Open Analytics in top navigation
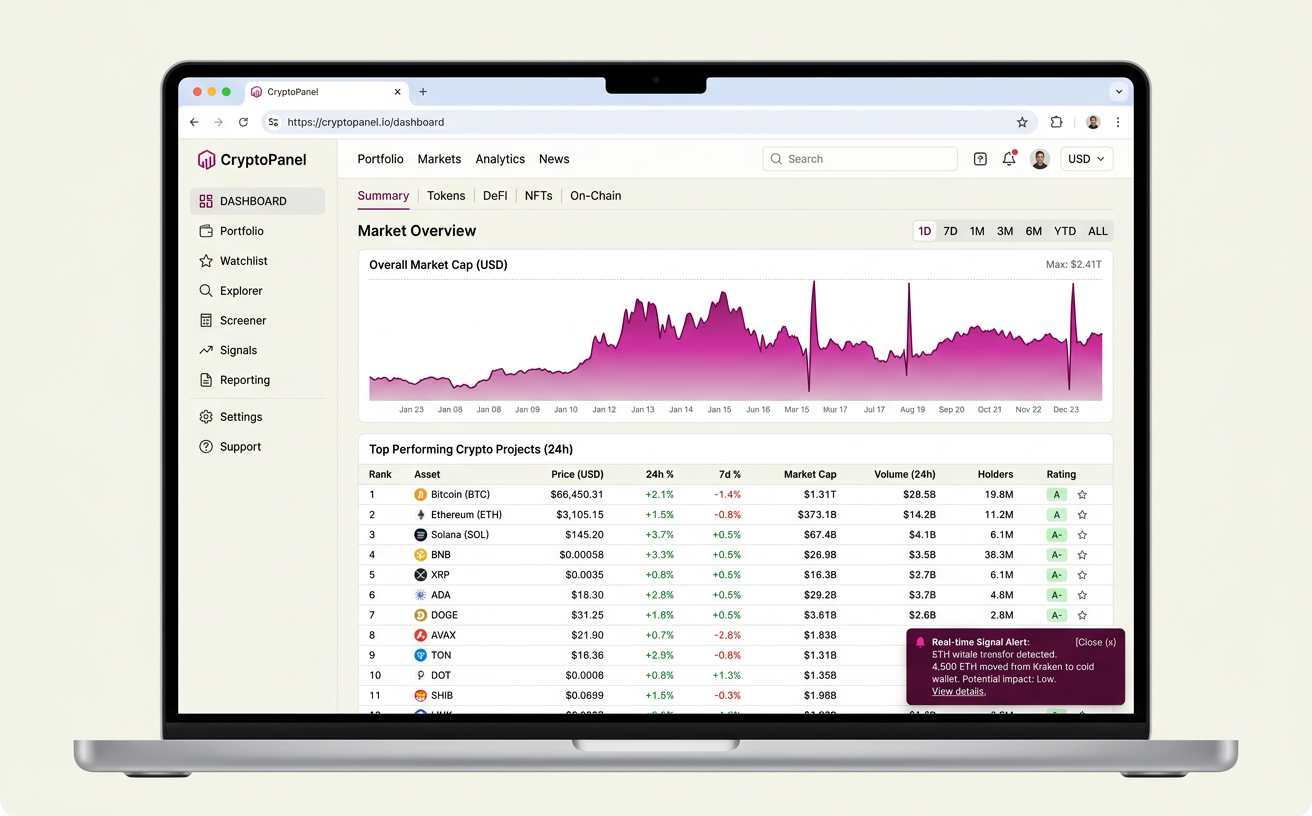 (500, 159)
